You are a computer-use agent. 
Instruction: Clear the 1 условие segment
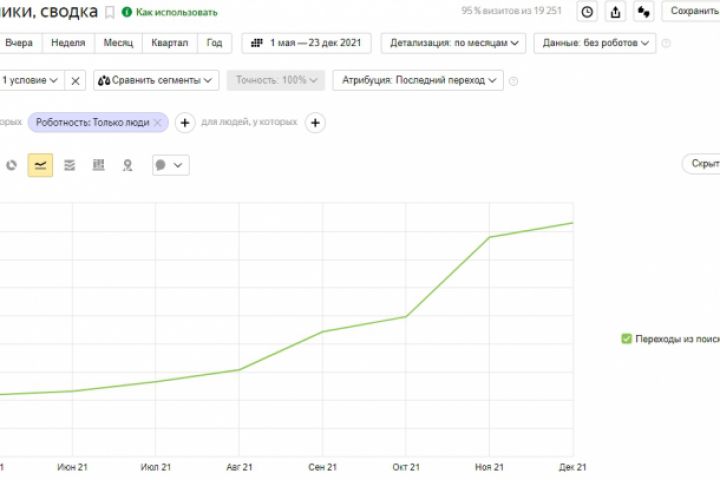click(75, 81)
